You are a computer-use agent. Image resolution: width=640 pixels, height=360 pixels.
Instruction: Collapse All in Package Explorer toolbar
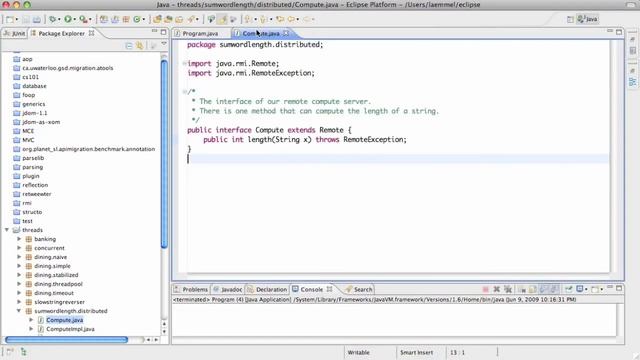coord(129,46)
